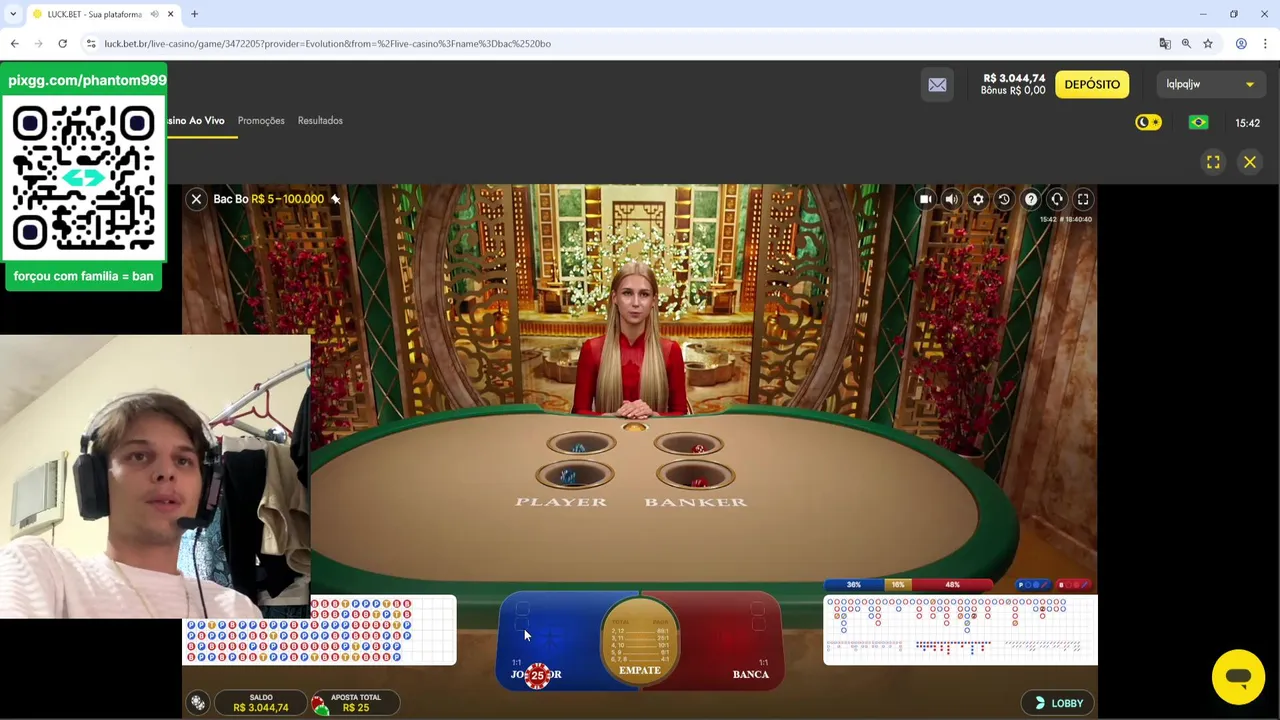
Task: Open the video quality camera icon
Action: tap(925, 199)
